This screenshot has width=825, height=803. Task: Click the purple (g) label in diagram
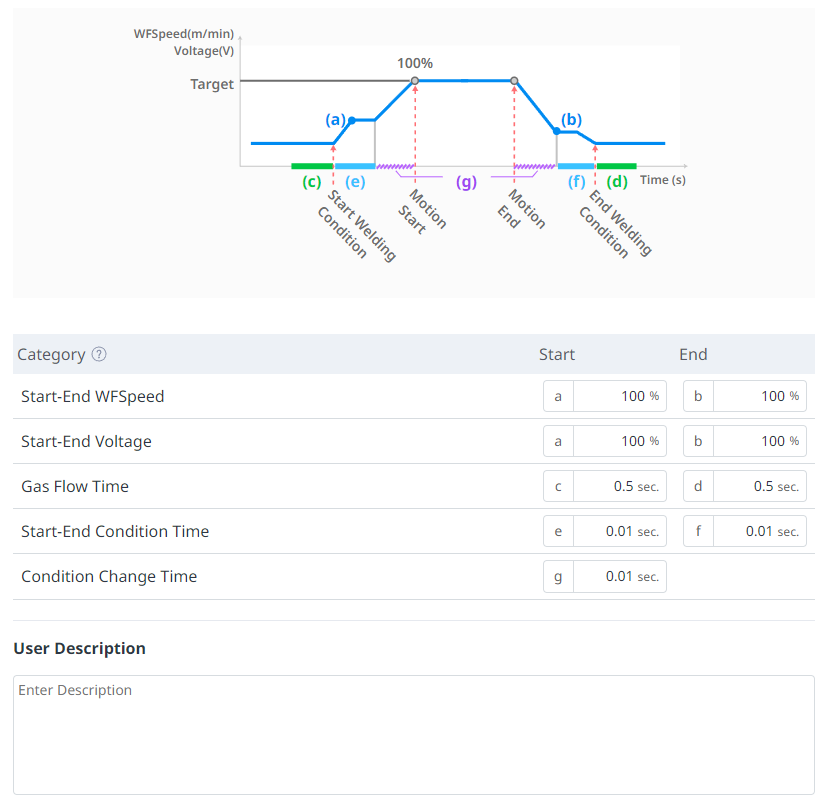pos(466,182)
